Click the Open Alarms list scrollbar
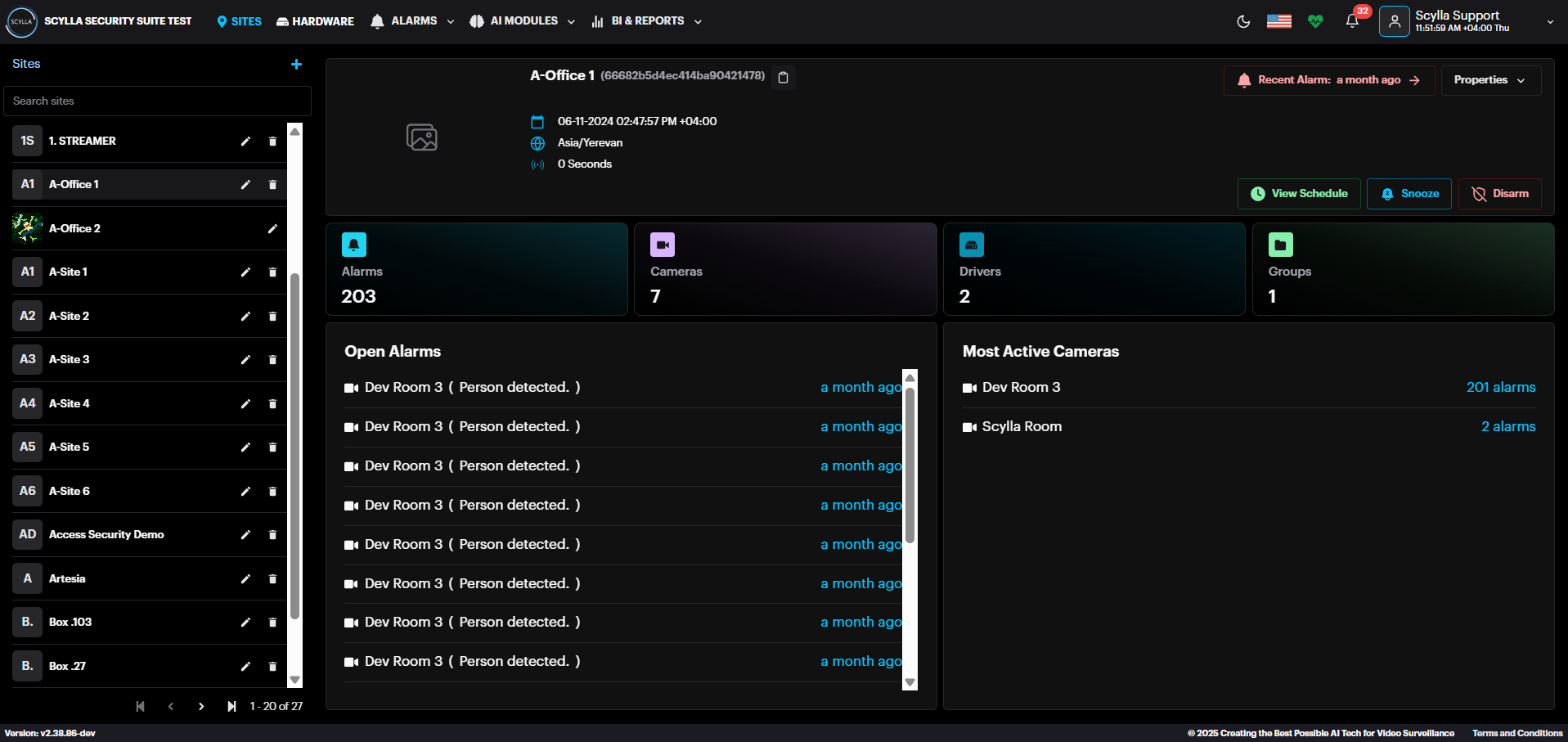 click(x=910, y=466)
